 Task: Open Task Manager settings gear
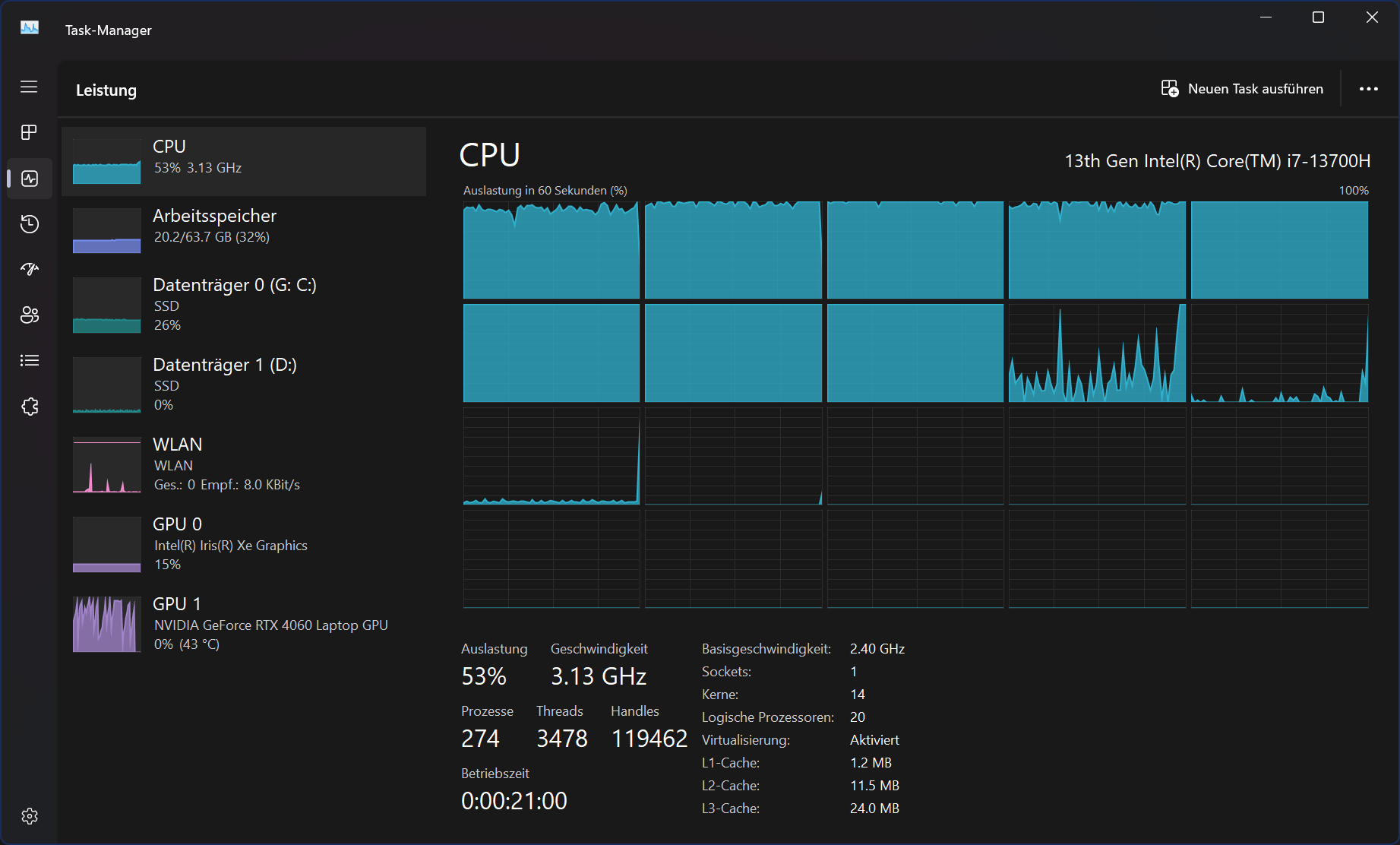pos(29,816)
